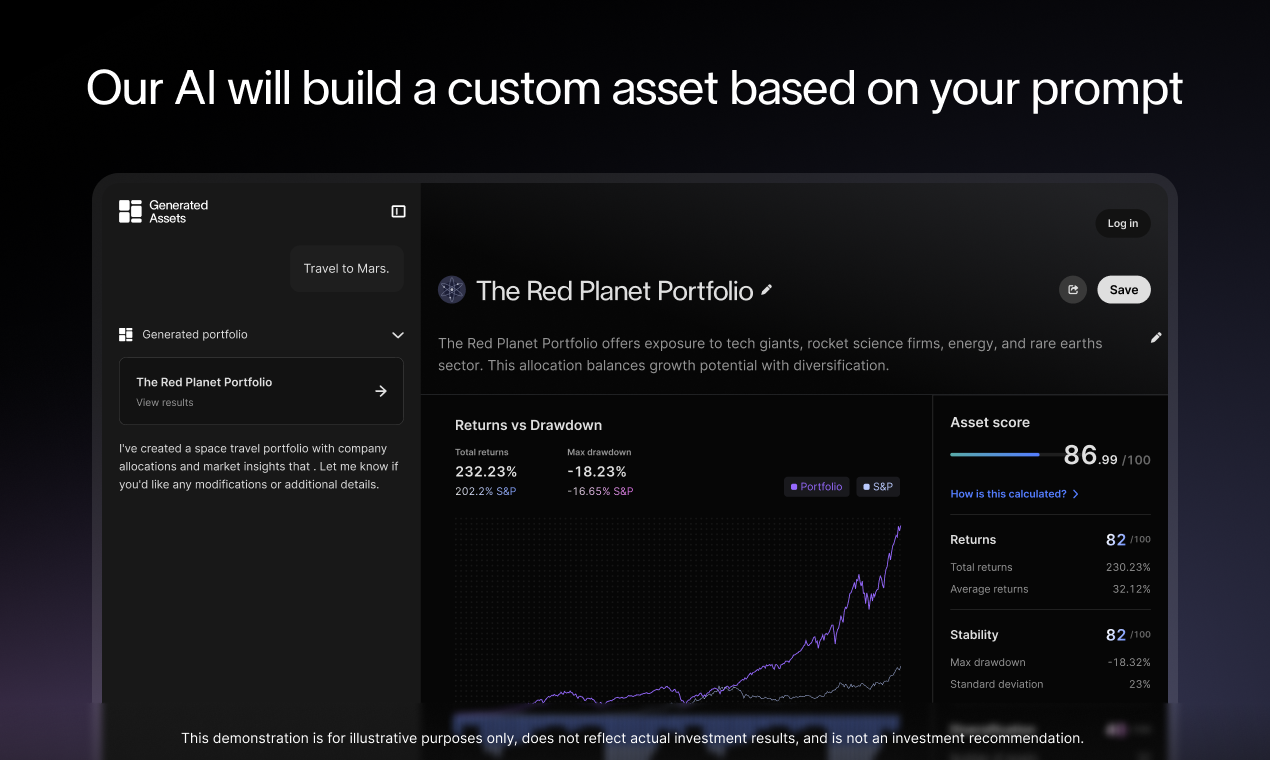This screenshot has height=760, width=1270.
Task: Click the Generated Assets logo icon
Action: click(130, 211)
